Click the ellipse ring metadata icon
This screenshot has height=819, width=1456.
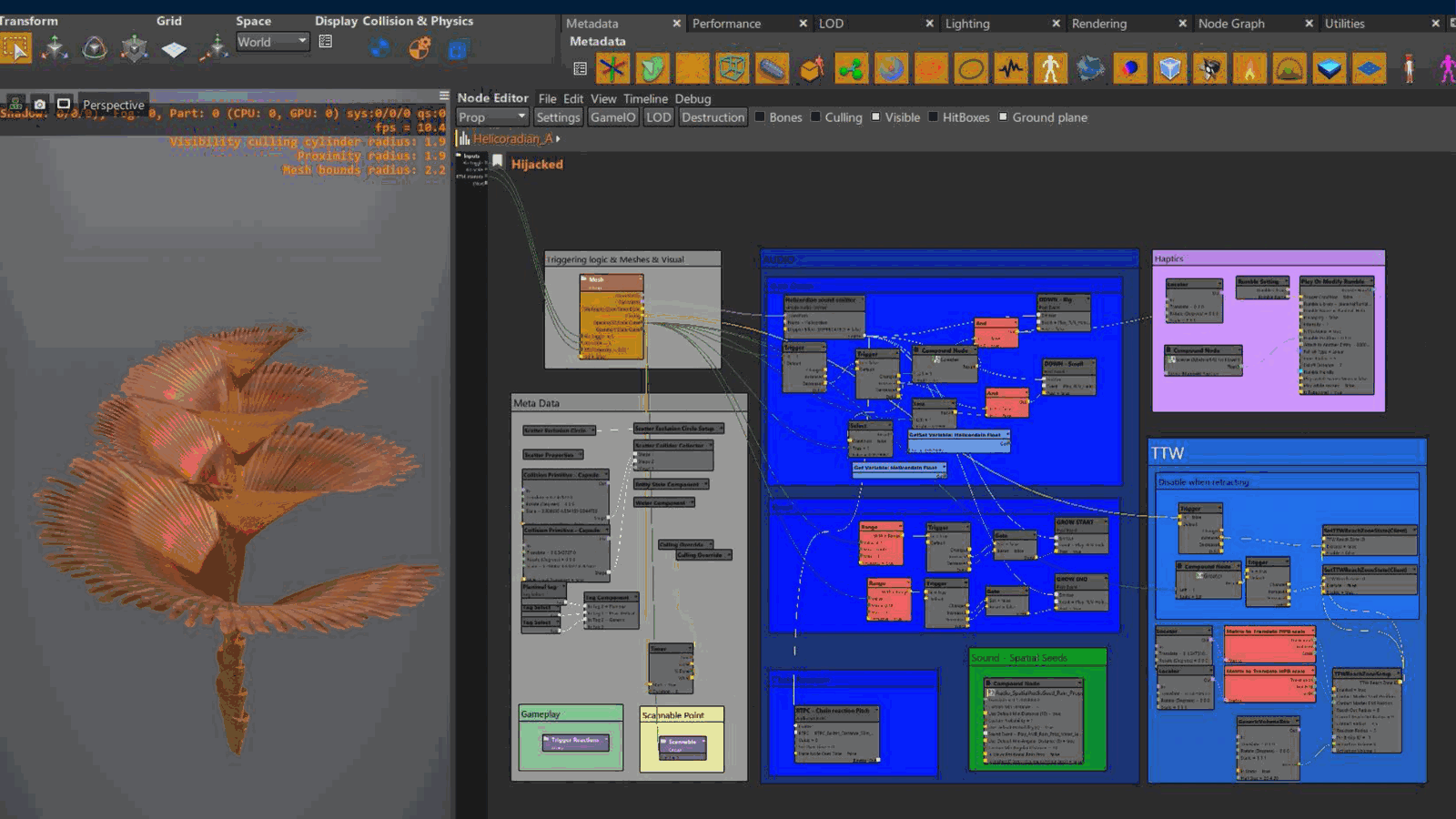click(x=971, y=68)
